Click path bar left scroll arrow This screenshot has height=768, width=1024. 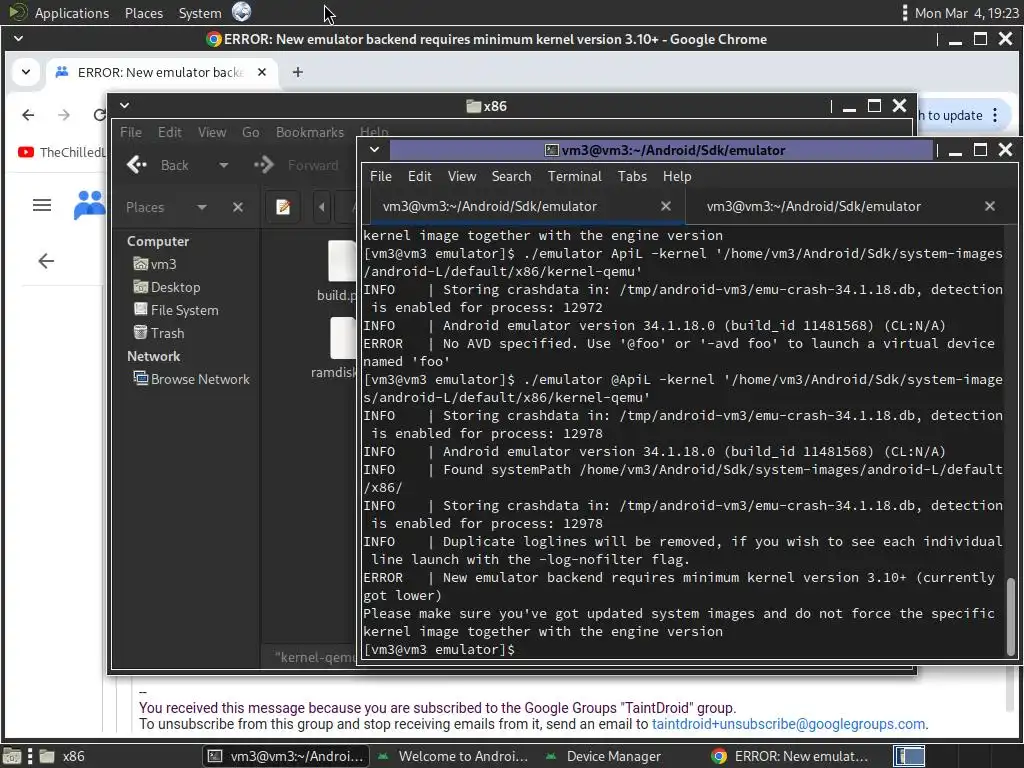coord(321,207)
